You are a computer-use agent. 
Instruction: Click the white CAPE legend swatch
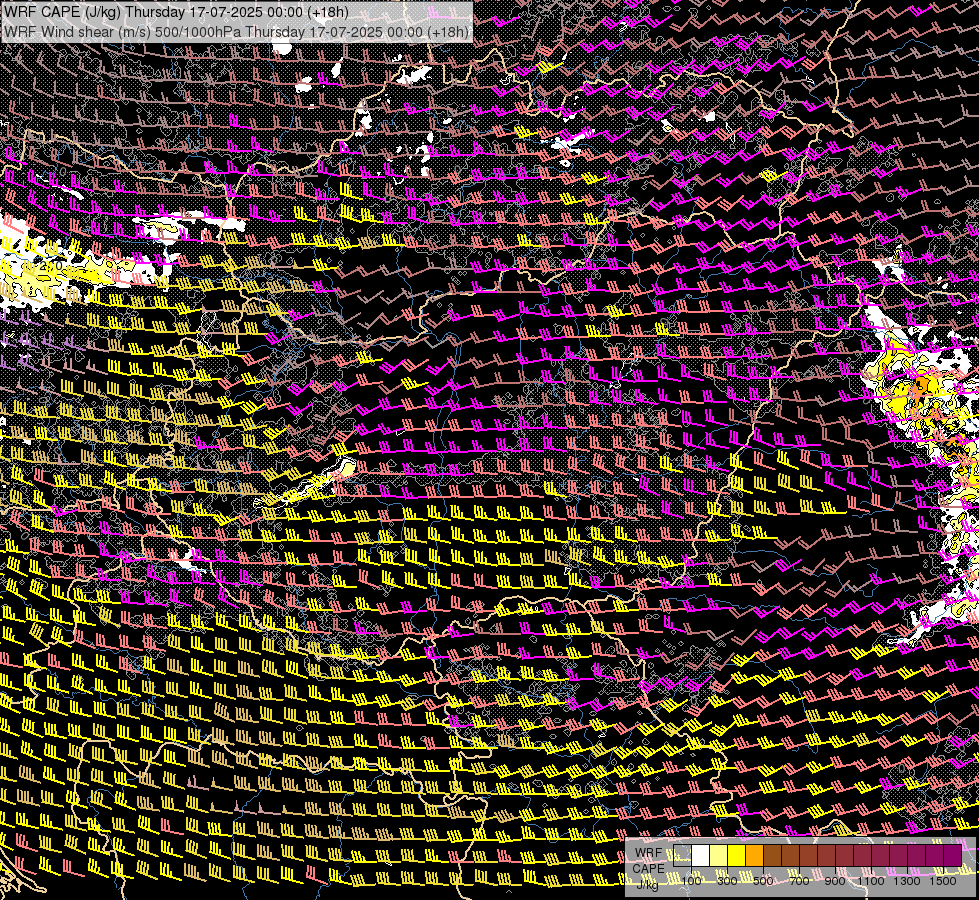tap(701, 856)
